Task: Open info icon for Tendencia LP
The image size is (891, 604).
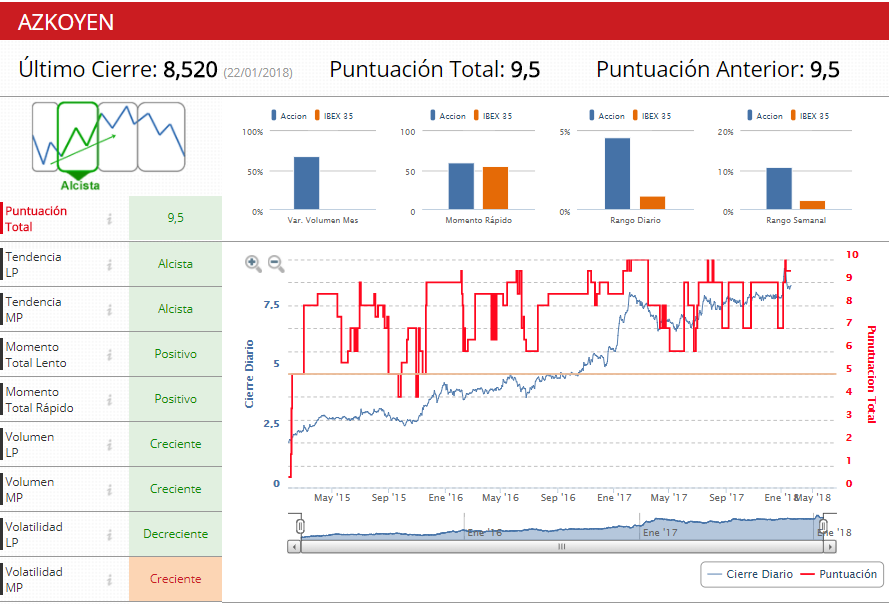Action: [x=109, y=265]
